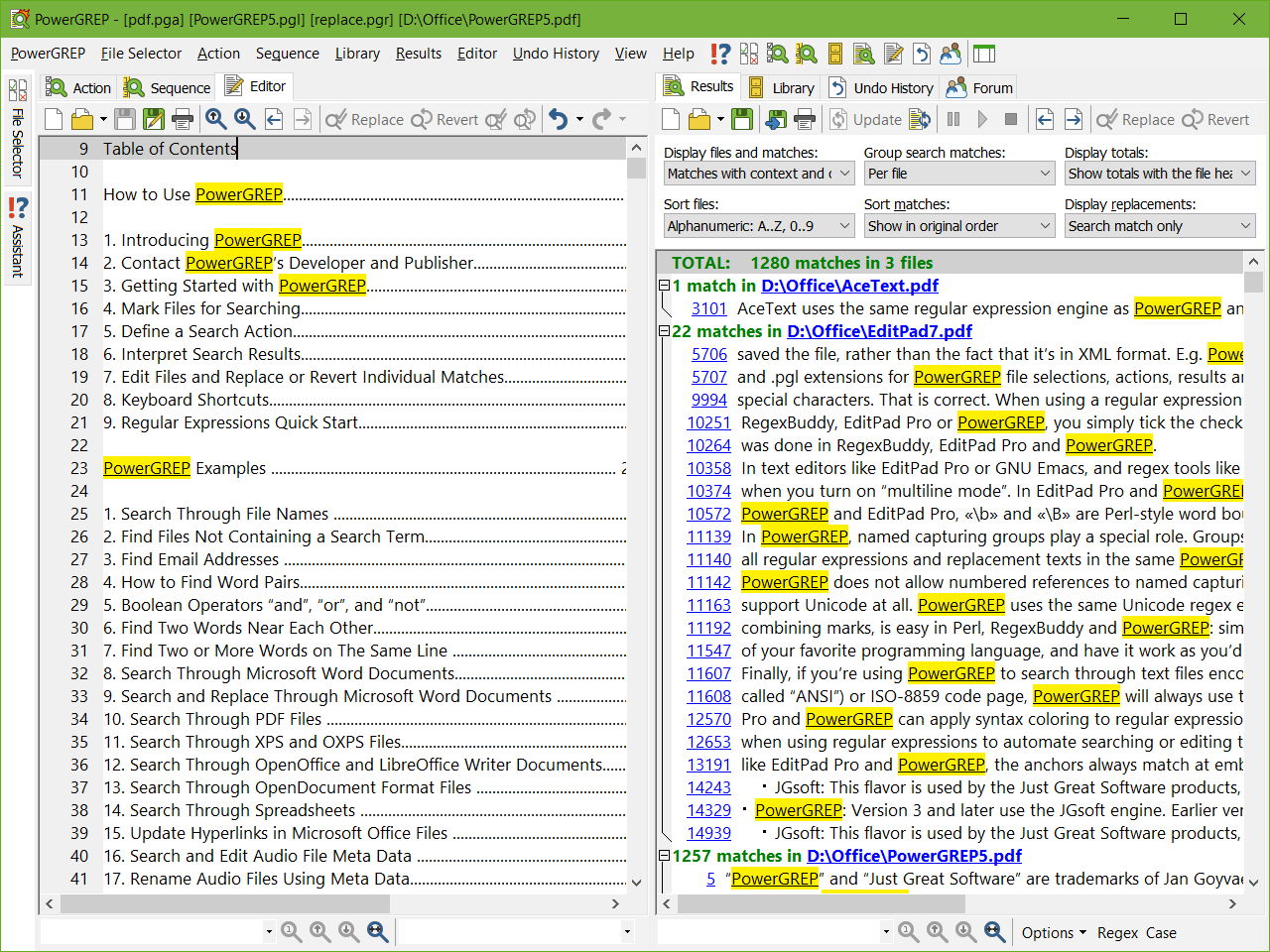1270x952 pixels.
Task: Find next match icon in Editor toolbar
Action: pos(244,120)
